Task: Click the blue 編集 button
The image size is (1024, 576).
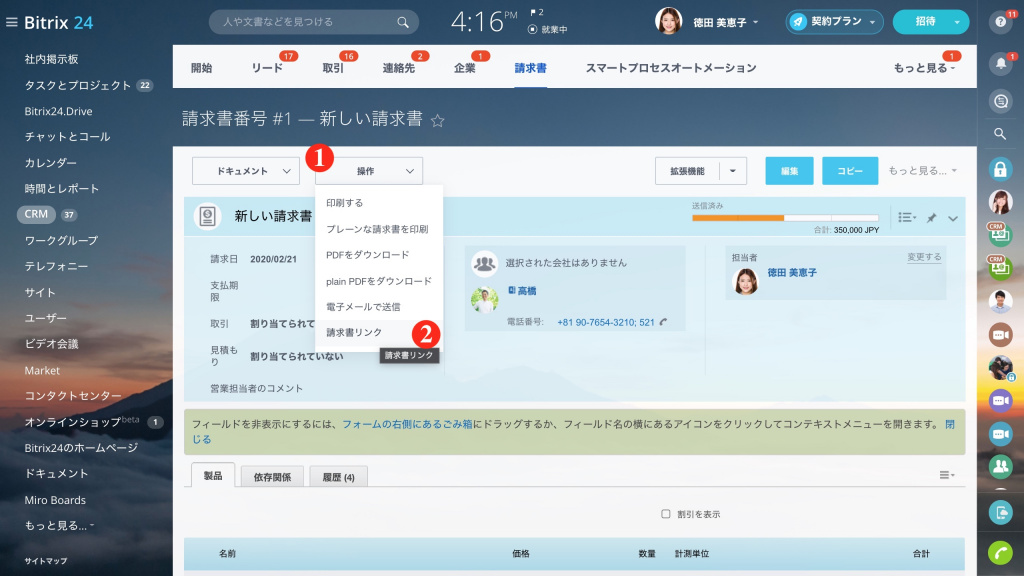Action: tap(789, 171)
